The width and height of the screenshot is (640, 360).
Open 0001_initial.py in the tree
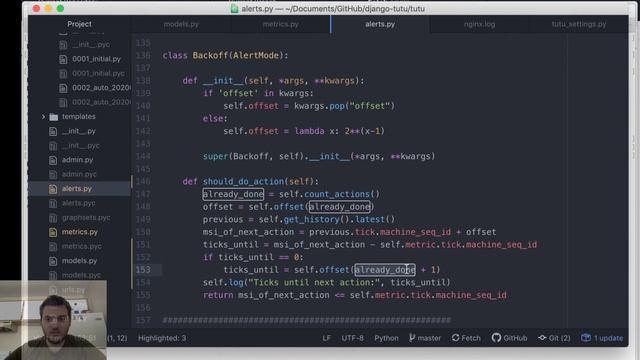click(96, 59)
